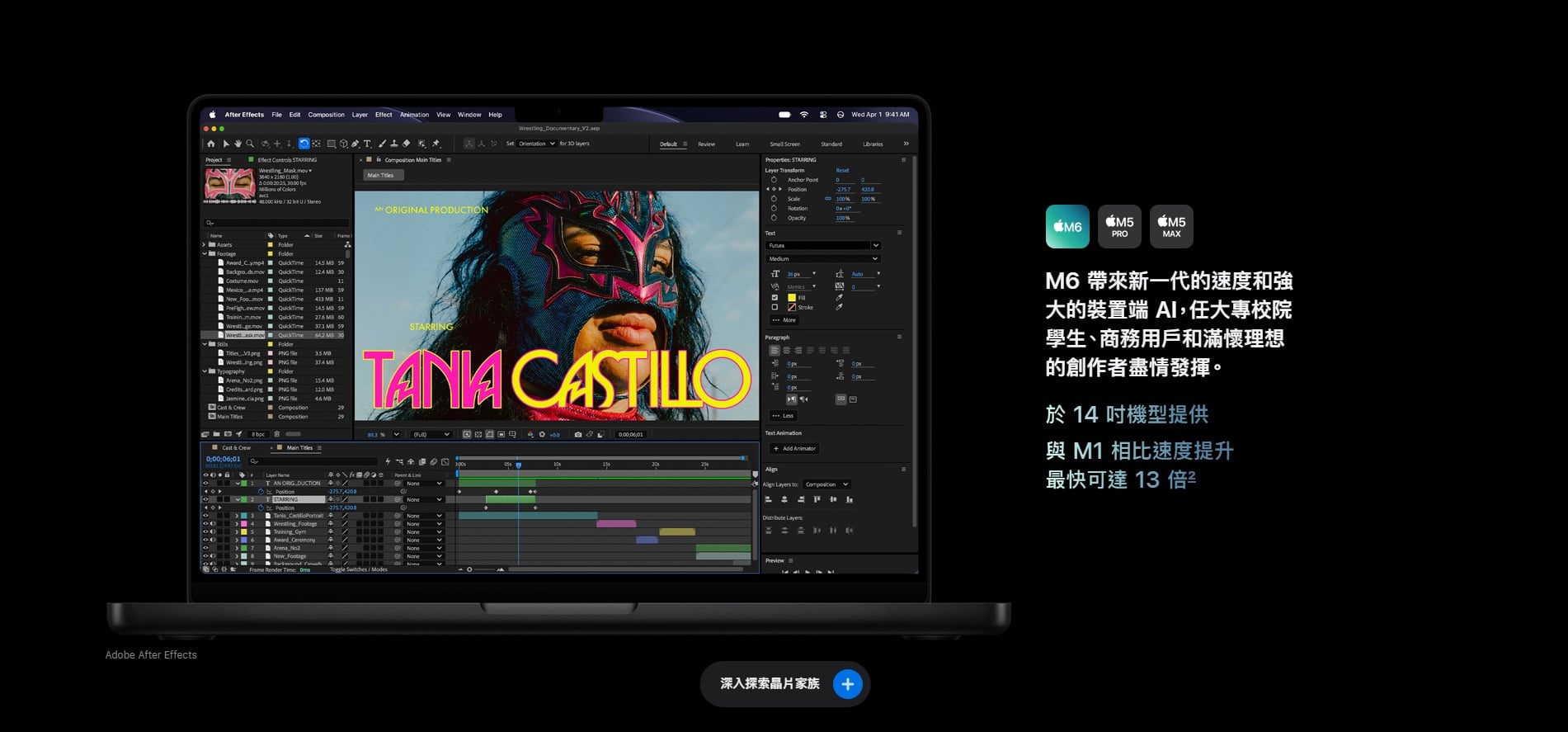Screen dimensions: 1568x732
Task: Open the Align Layers to Composition dropdown
Action: coord(826,484)
